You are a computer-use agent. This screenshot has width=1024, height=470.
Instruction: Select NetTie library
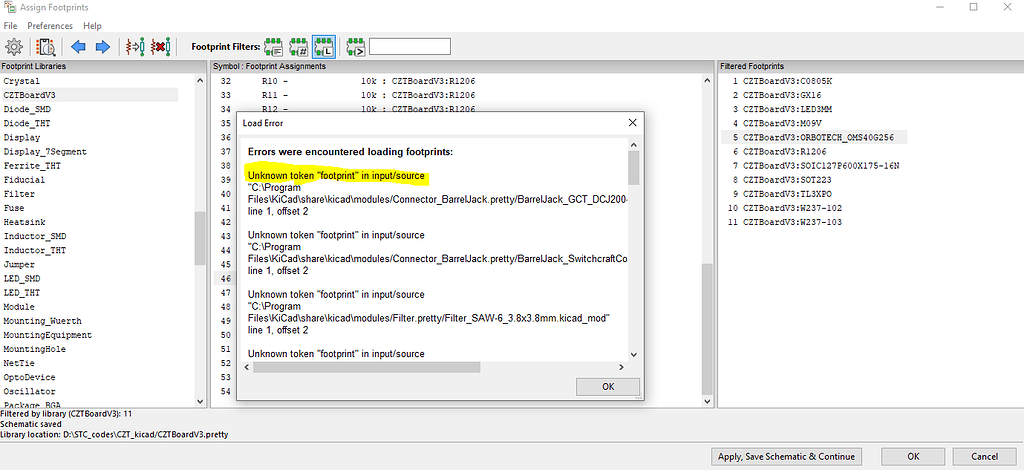pos(19,363)
